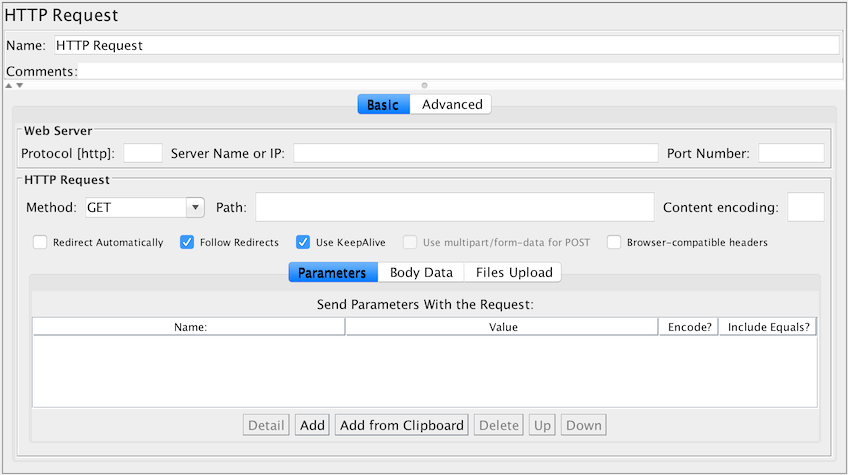
Task: Click the Add from Clipboard button
Action: coord(402,425)
